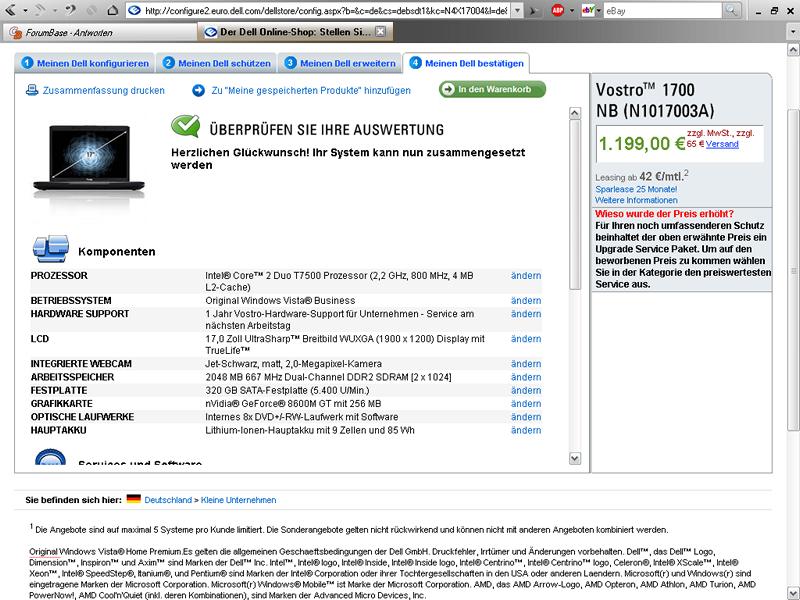Click ändern for FESTPLATTE
Image resolution: width=800 pixels, height=600 pixels.
click(x=526, y=390)
